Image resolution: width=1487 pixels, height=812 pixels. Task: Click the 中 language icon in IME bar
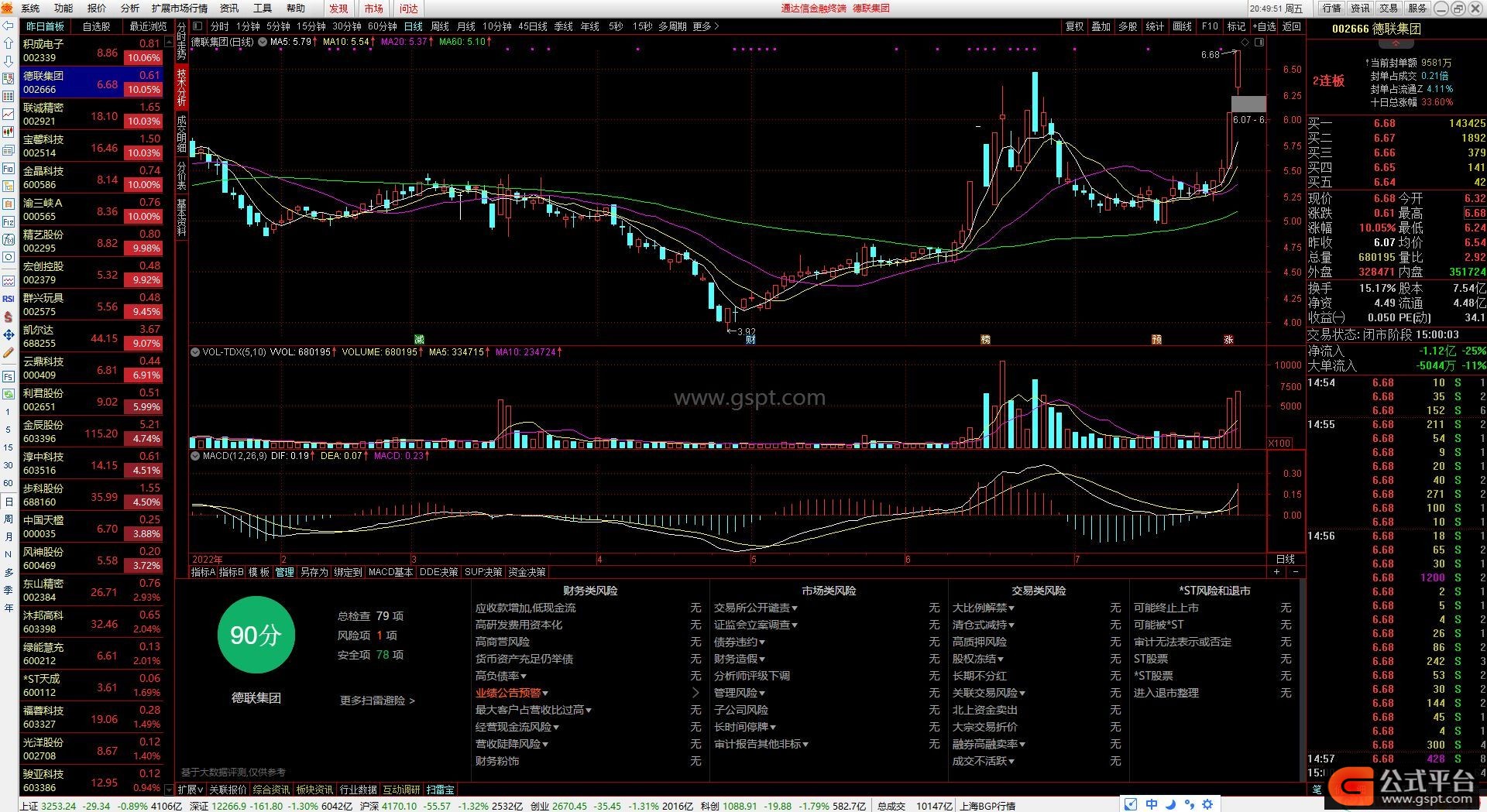coord(1152,804)
